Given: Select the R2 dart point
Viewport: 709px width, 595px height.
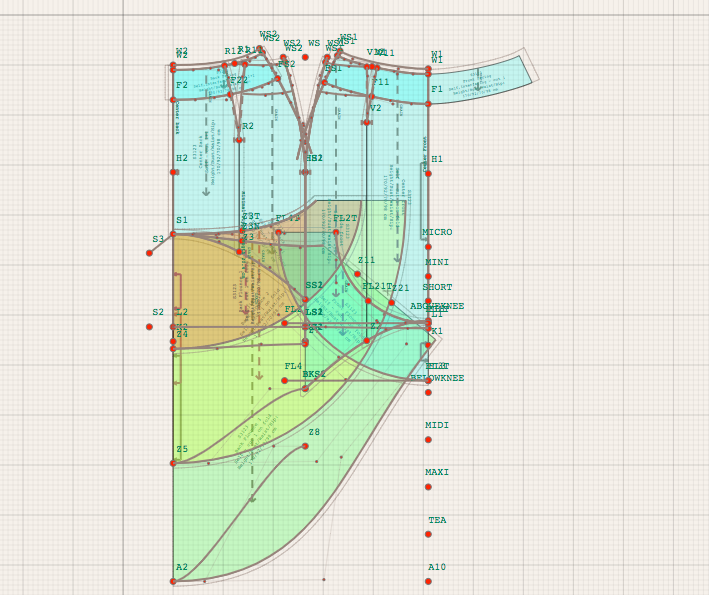Looking at the screenshot, I should click(x=240, y=139).
